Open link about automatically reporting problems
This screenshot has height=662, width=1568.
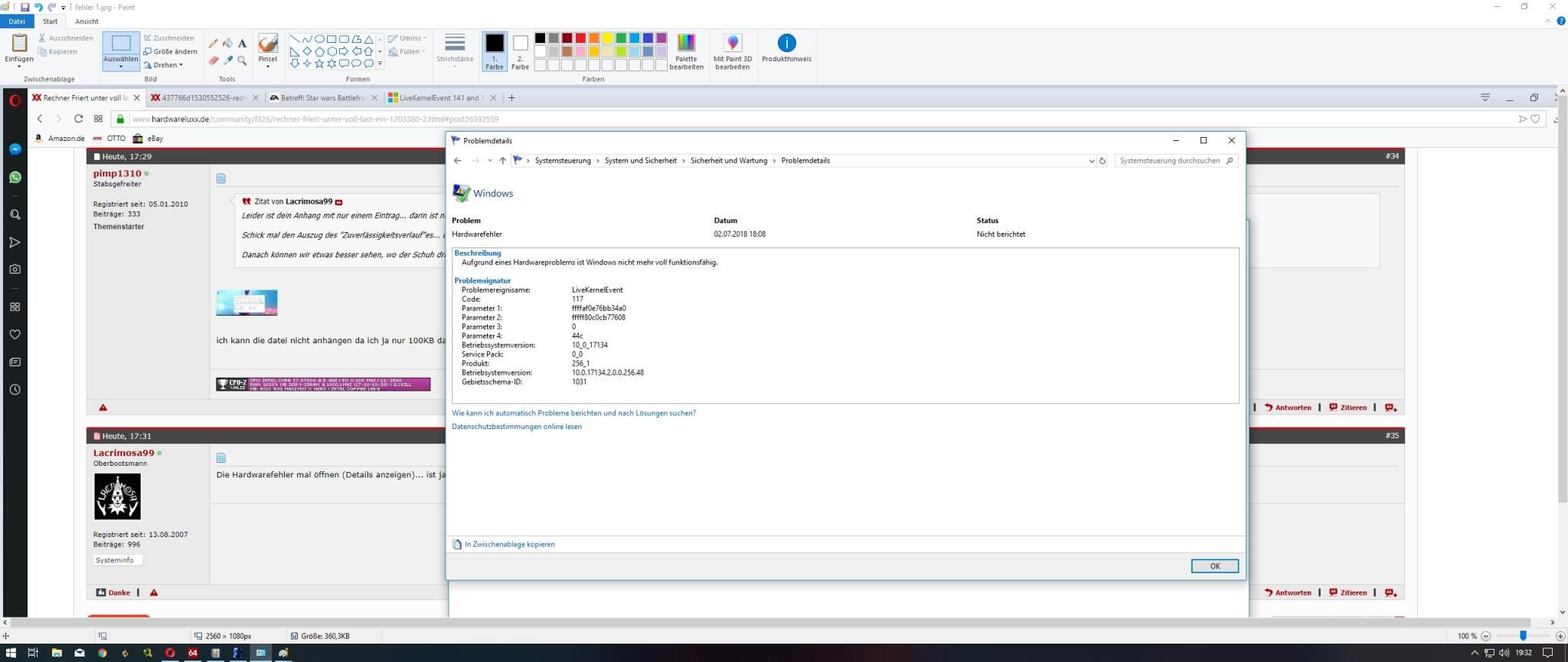[573, 413]
